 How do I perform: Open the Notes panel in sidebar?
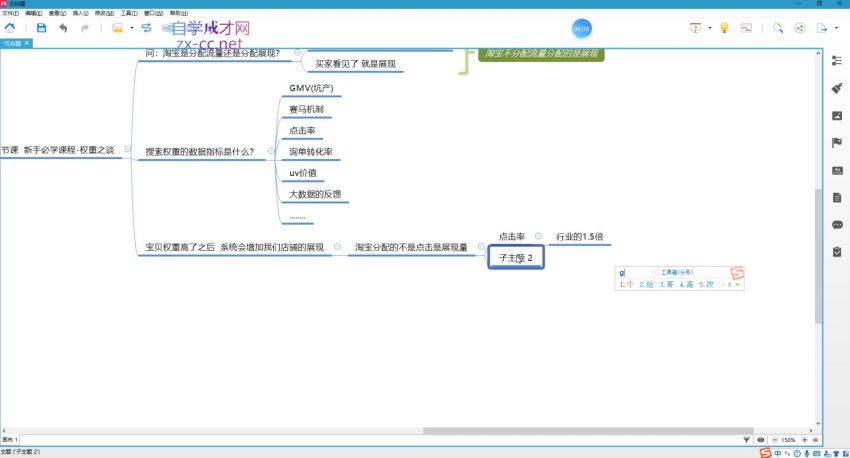tap(837, 197)
